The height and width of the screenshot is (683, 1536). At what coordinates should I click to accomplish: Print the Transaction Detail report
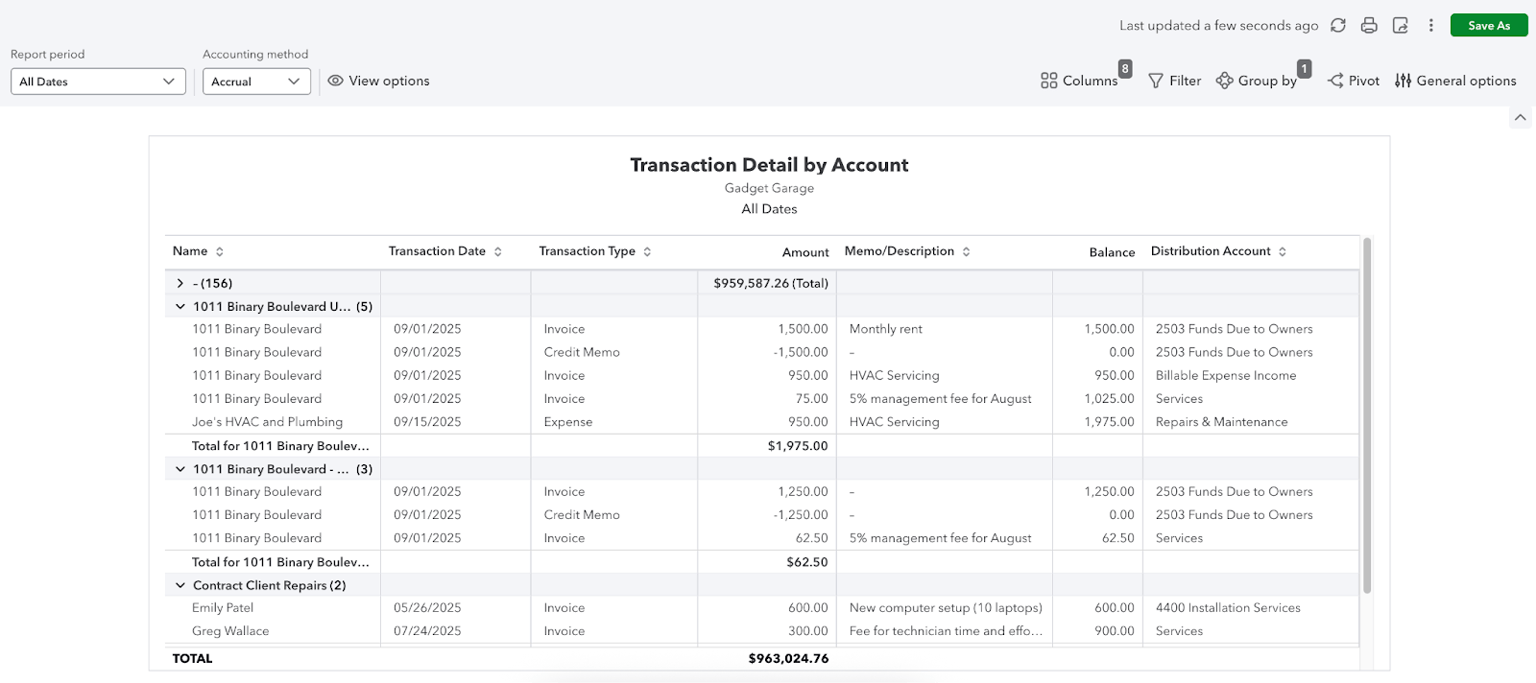coord(1369,25)
